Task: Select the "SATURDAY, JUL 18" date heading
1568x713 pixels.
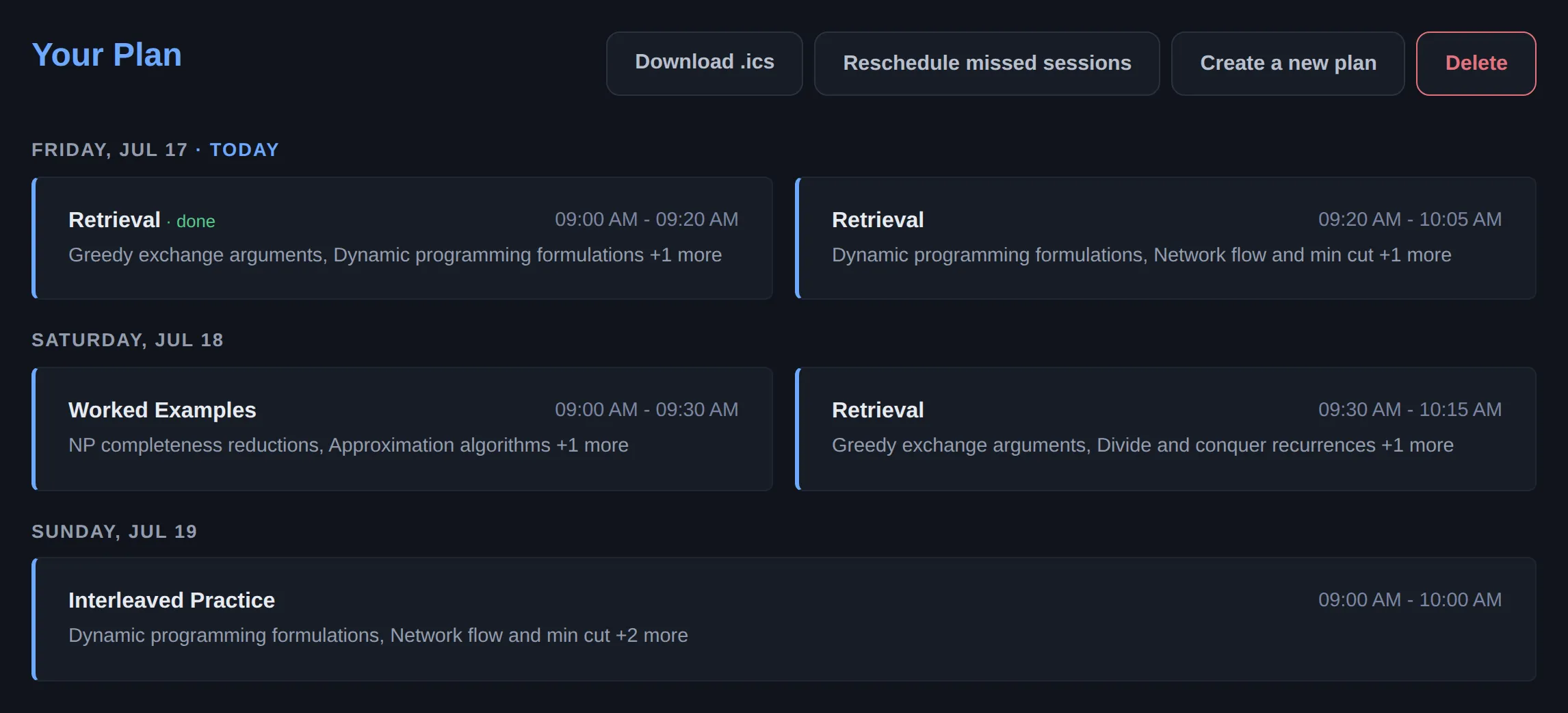Action: click(127, 340)
